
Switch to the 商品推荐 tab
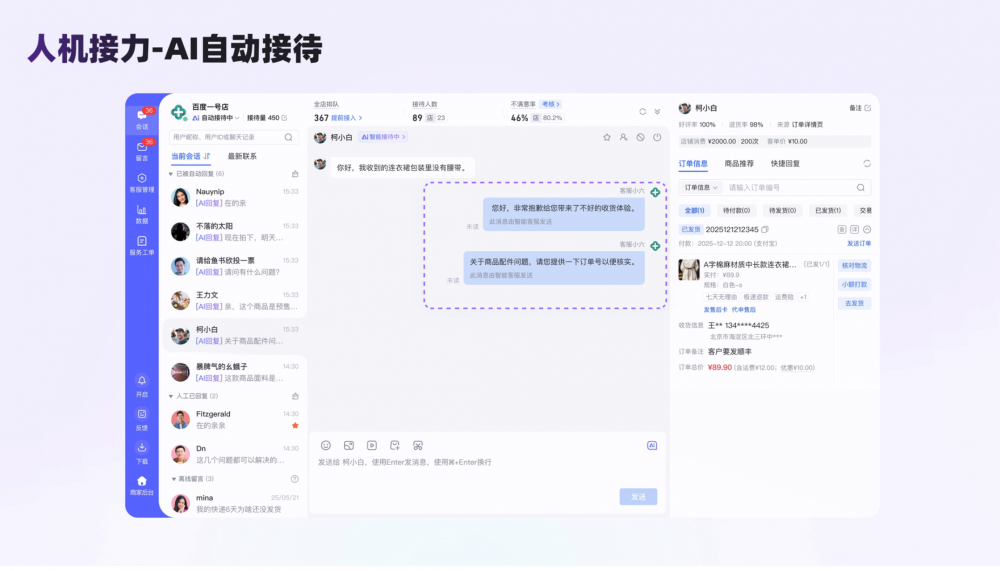[739, 163]
